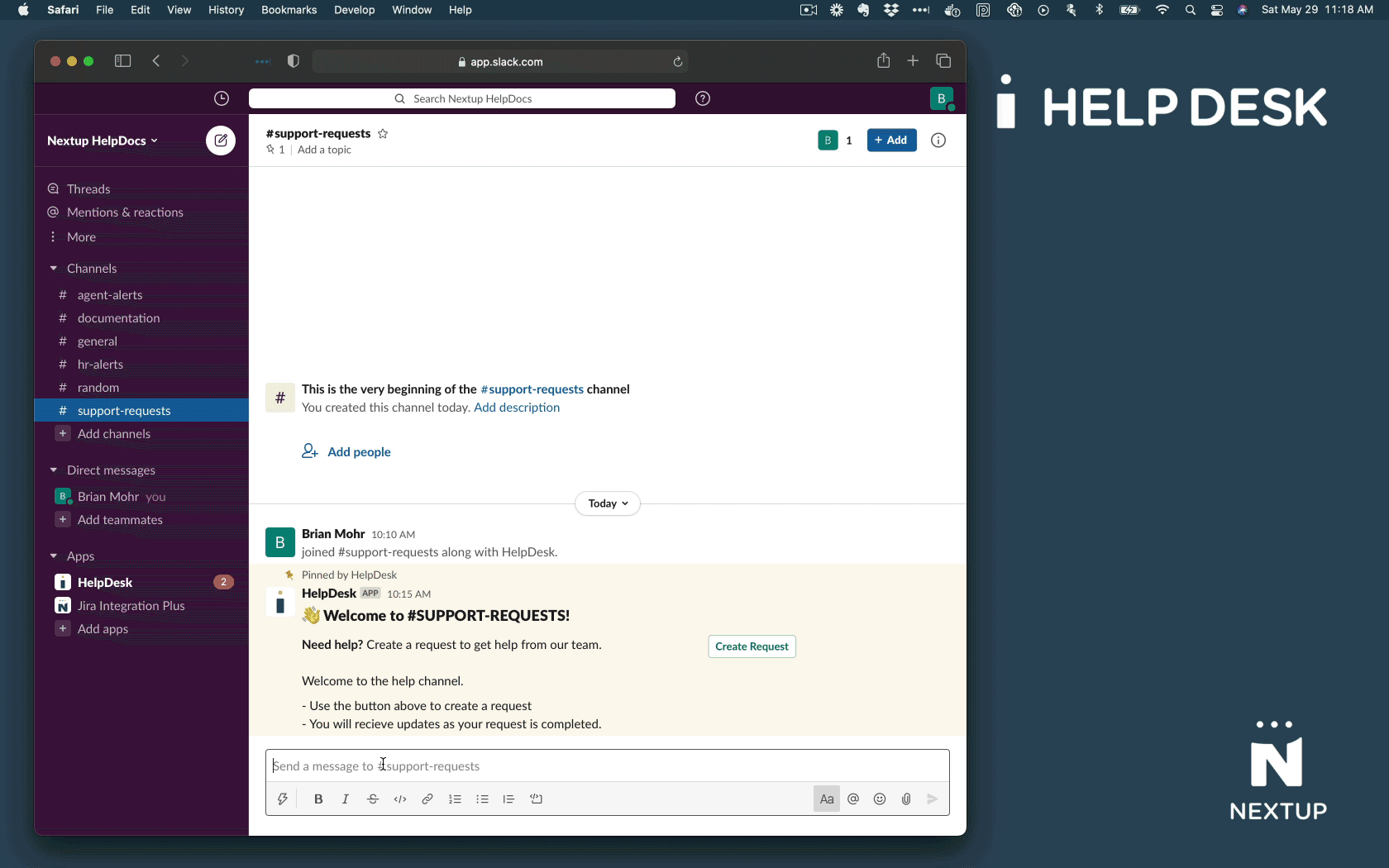Toggle the Safari sidebar

point(123,61)
